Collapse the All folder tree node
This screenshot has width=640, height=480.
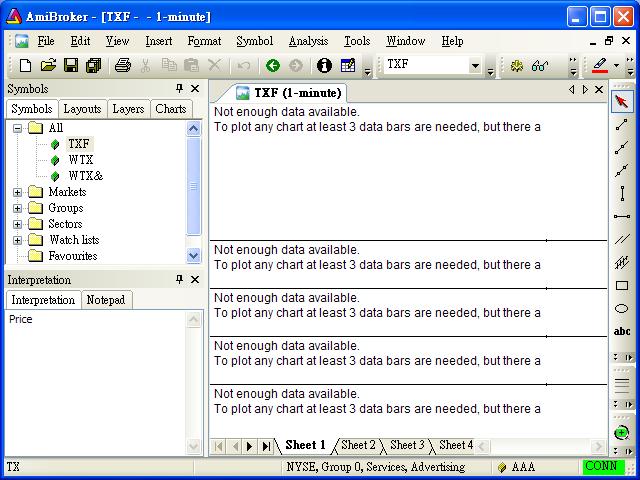(18, 128)
